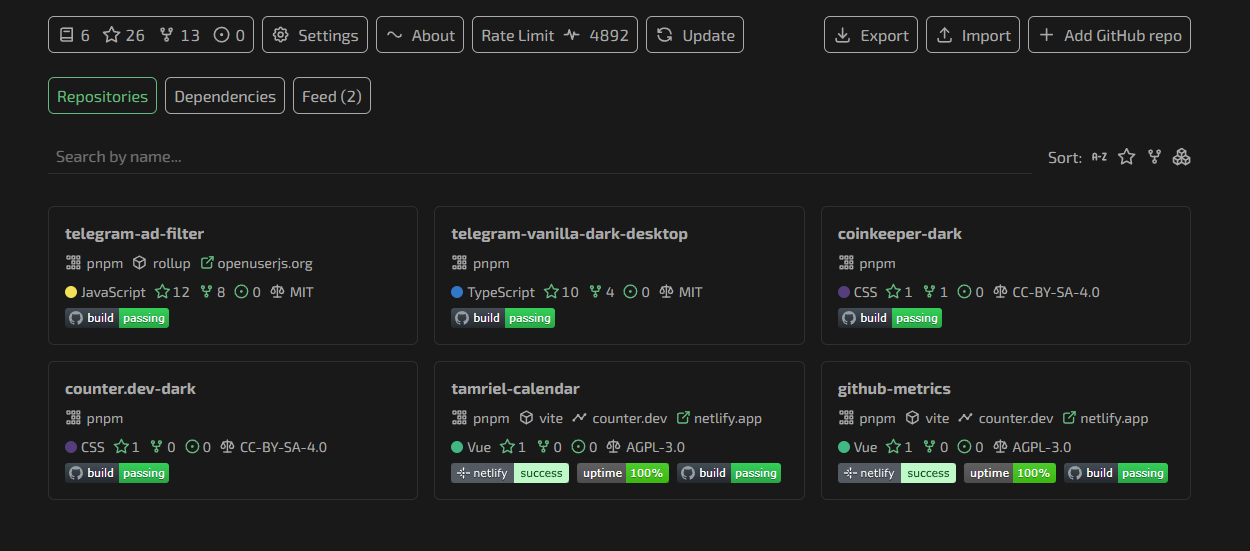Click Add GitHub repo
Screen dimensions: 1250x551
coord(1109,35)
